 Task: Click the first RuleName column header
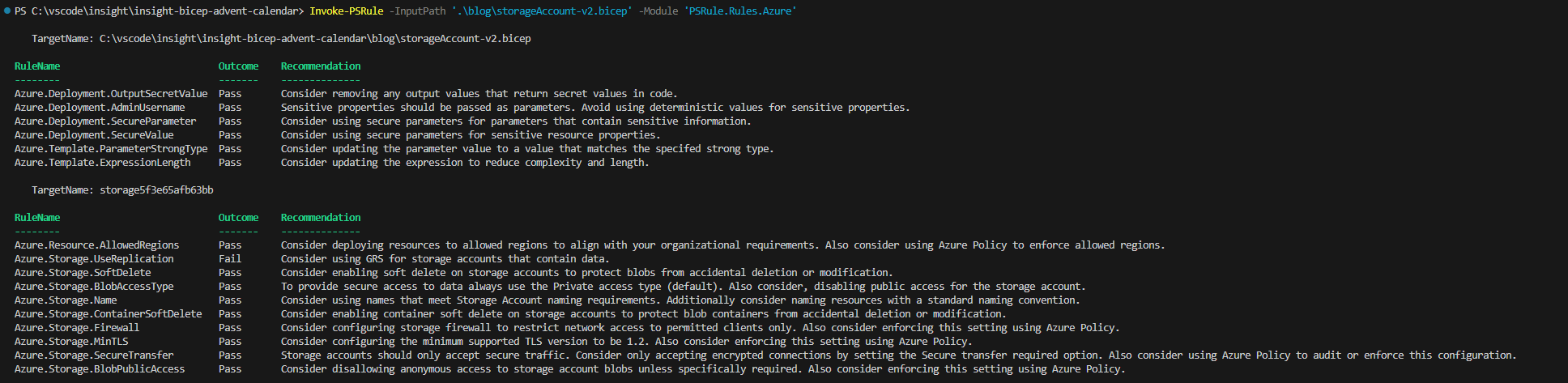coord(37,66)
